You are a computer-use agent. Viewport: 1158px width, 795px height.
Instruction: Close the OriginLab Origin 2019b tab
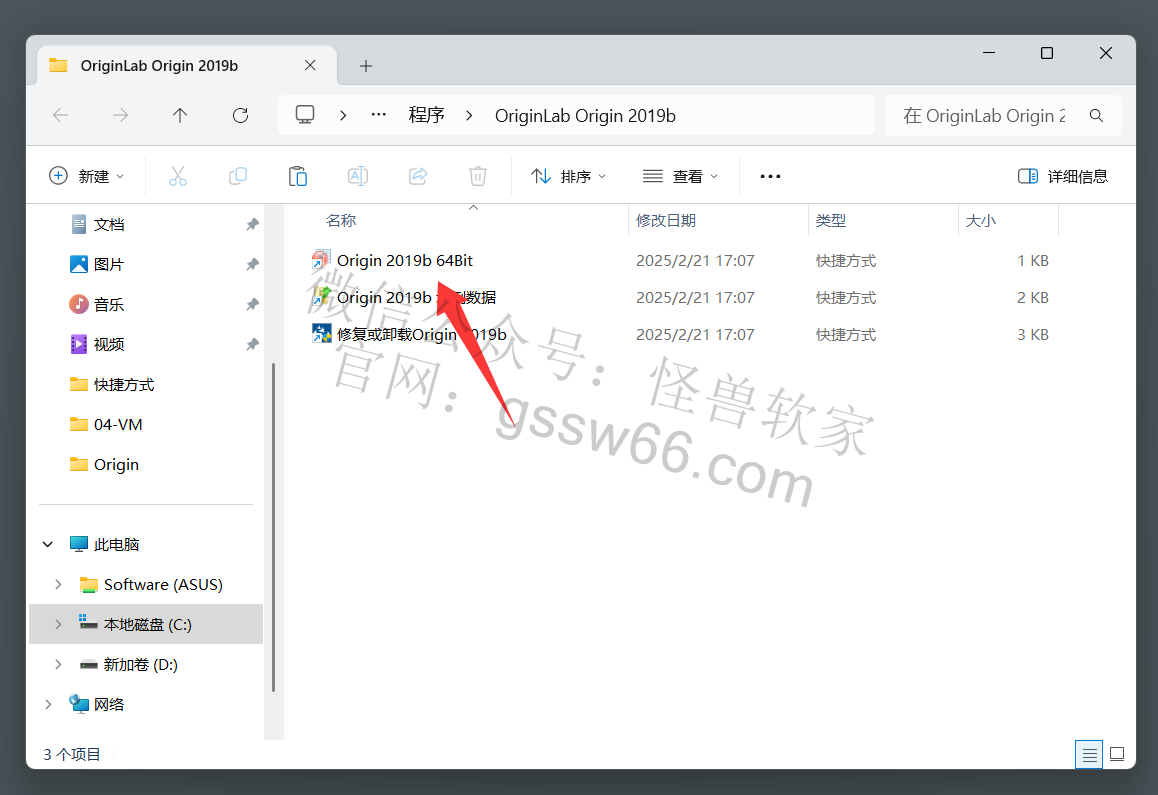tap(310, 65)
